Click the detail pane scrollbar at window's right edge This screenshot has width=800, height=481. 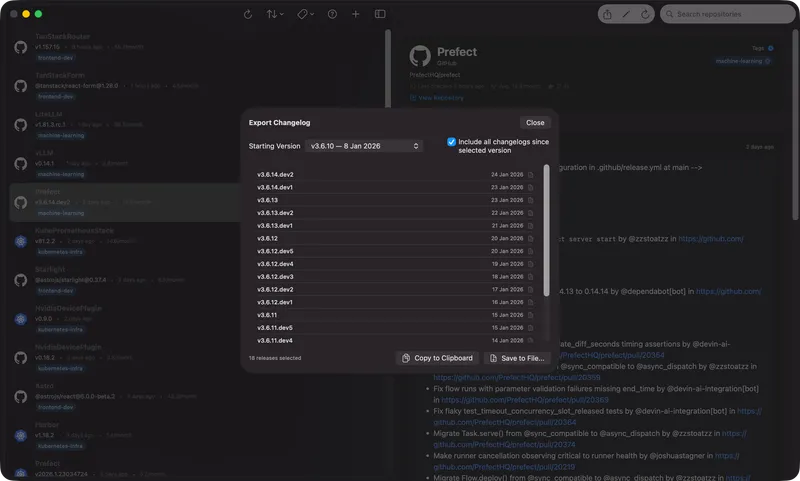795,125
